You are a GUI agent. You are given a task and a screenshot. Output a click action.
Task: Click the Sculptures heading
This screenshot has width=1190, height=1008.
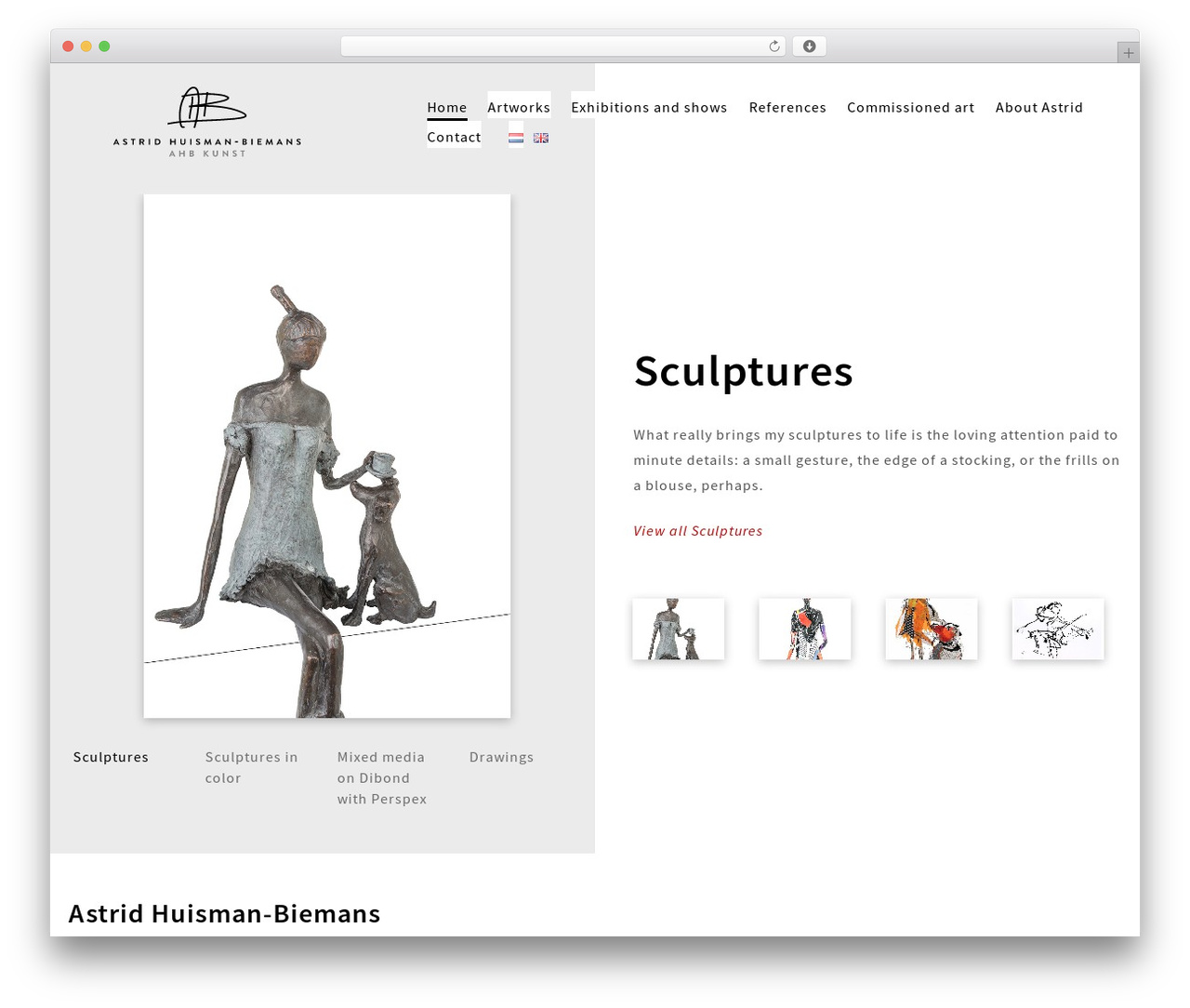[743, 371]
